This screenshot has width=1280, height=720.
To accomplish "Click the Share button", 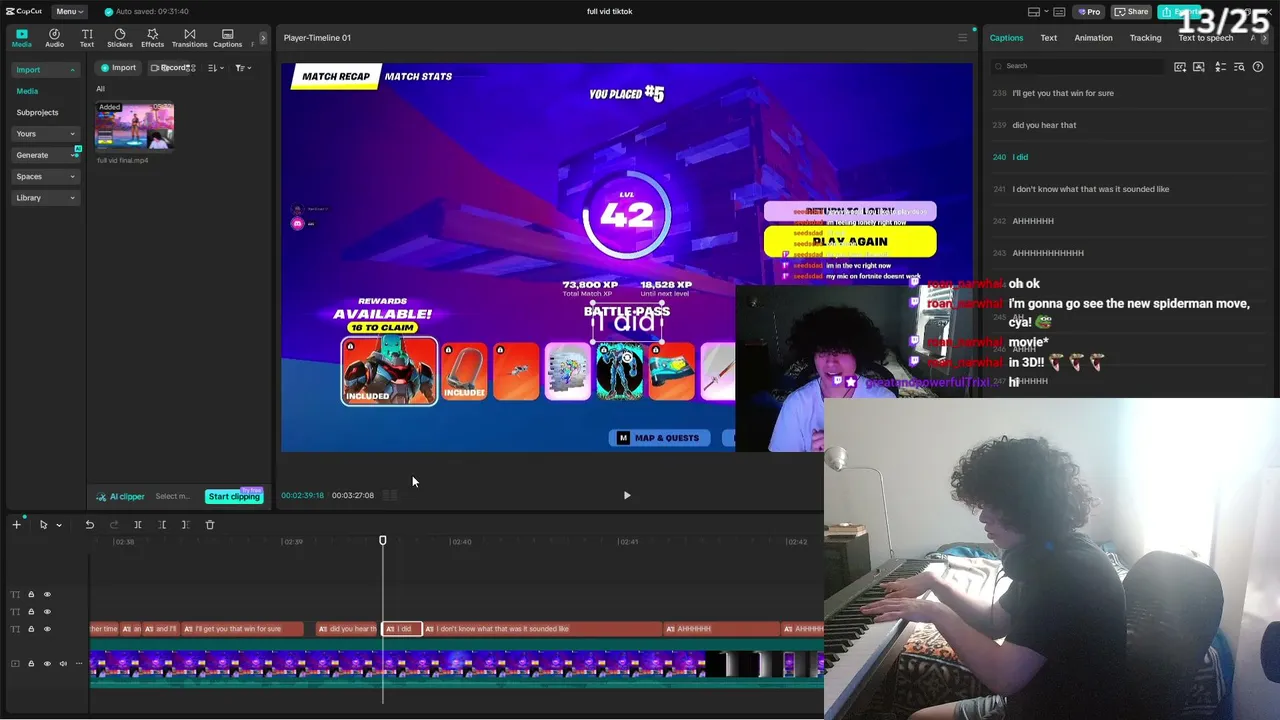I will (1132, 12).
